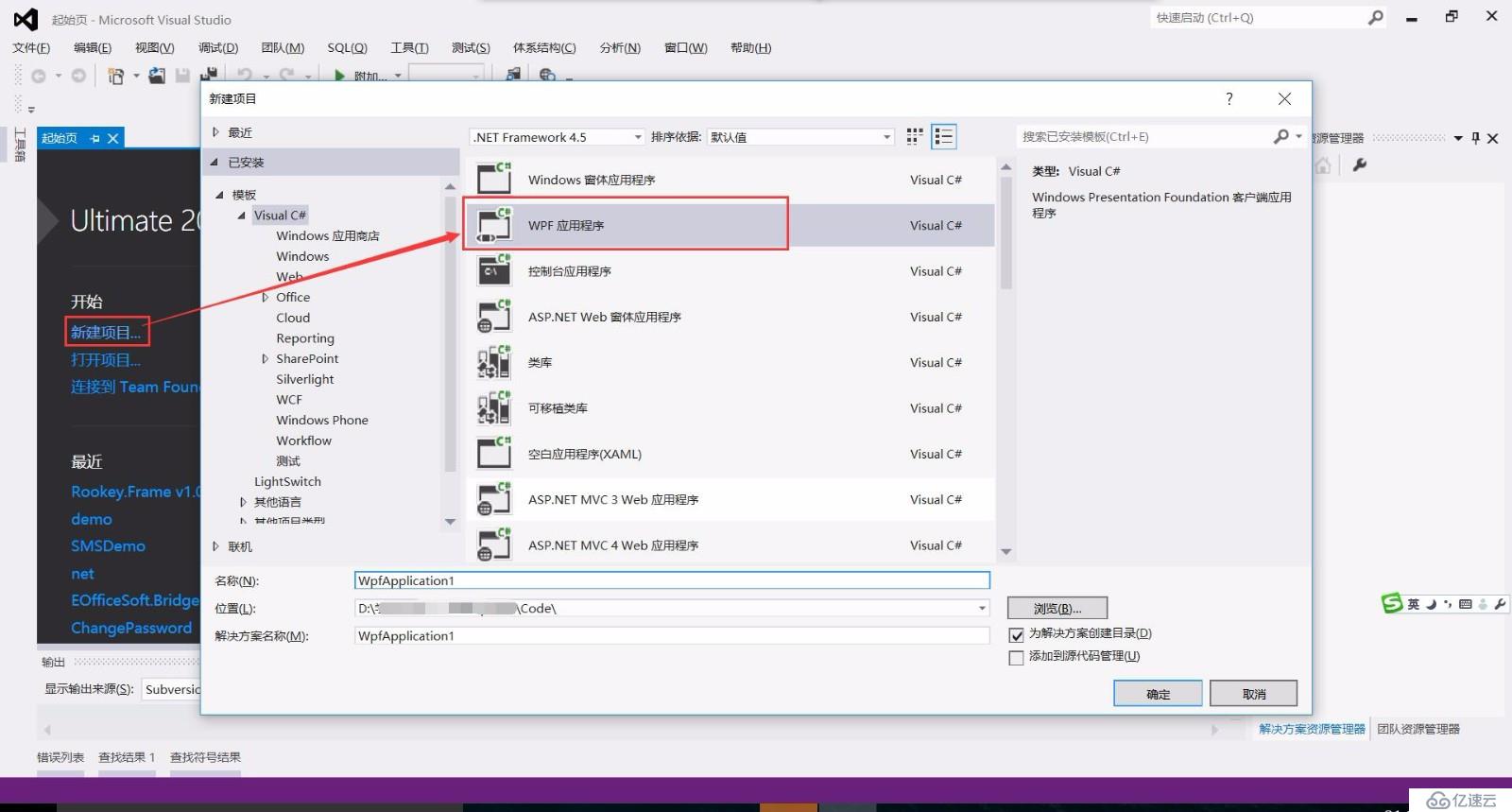Switch to the 查找符号结果 tab

205,757
